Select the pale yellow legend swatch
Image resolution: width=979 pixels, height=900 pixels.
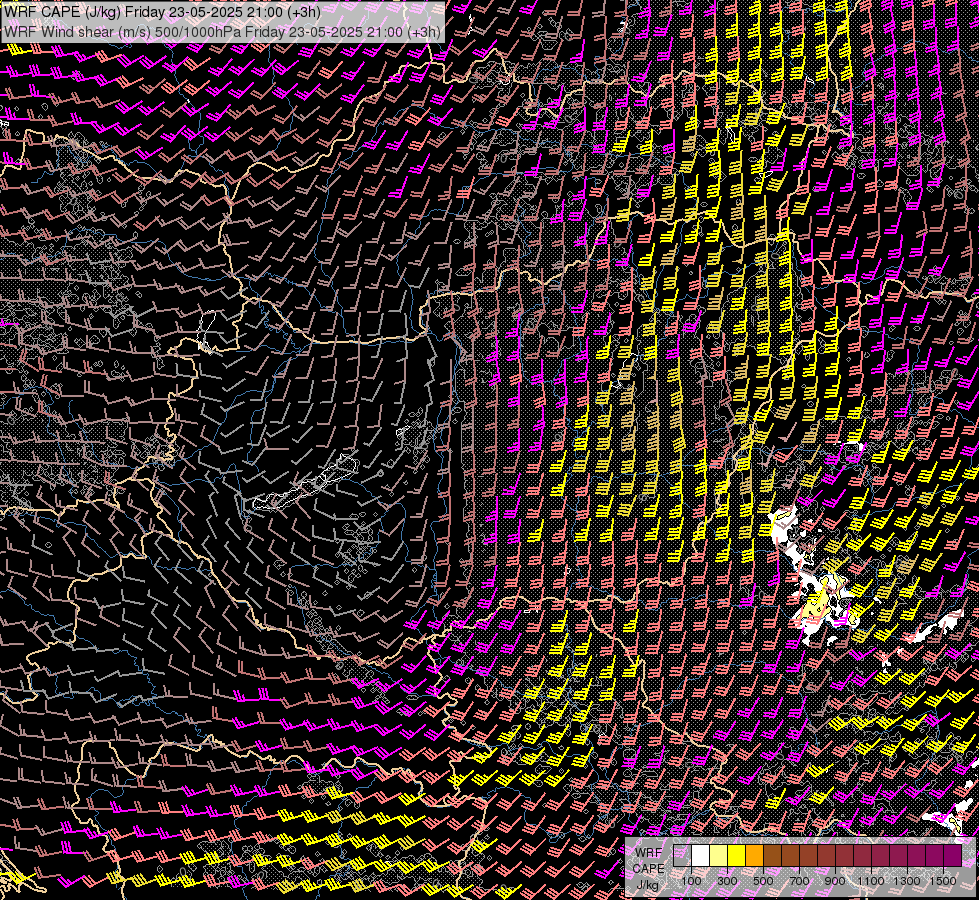point(719,855)
